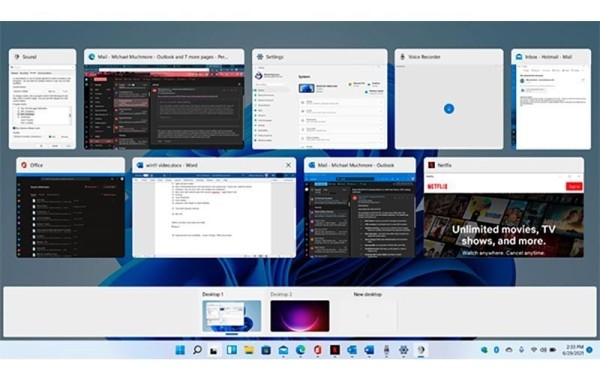600x390 pixels.
Task: Open Outlook from the taskbar
Action: pos(352,350)
